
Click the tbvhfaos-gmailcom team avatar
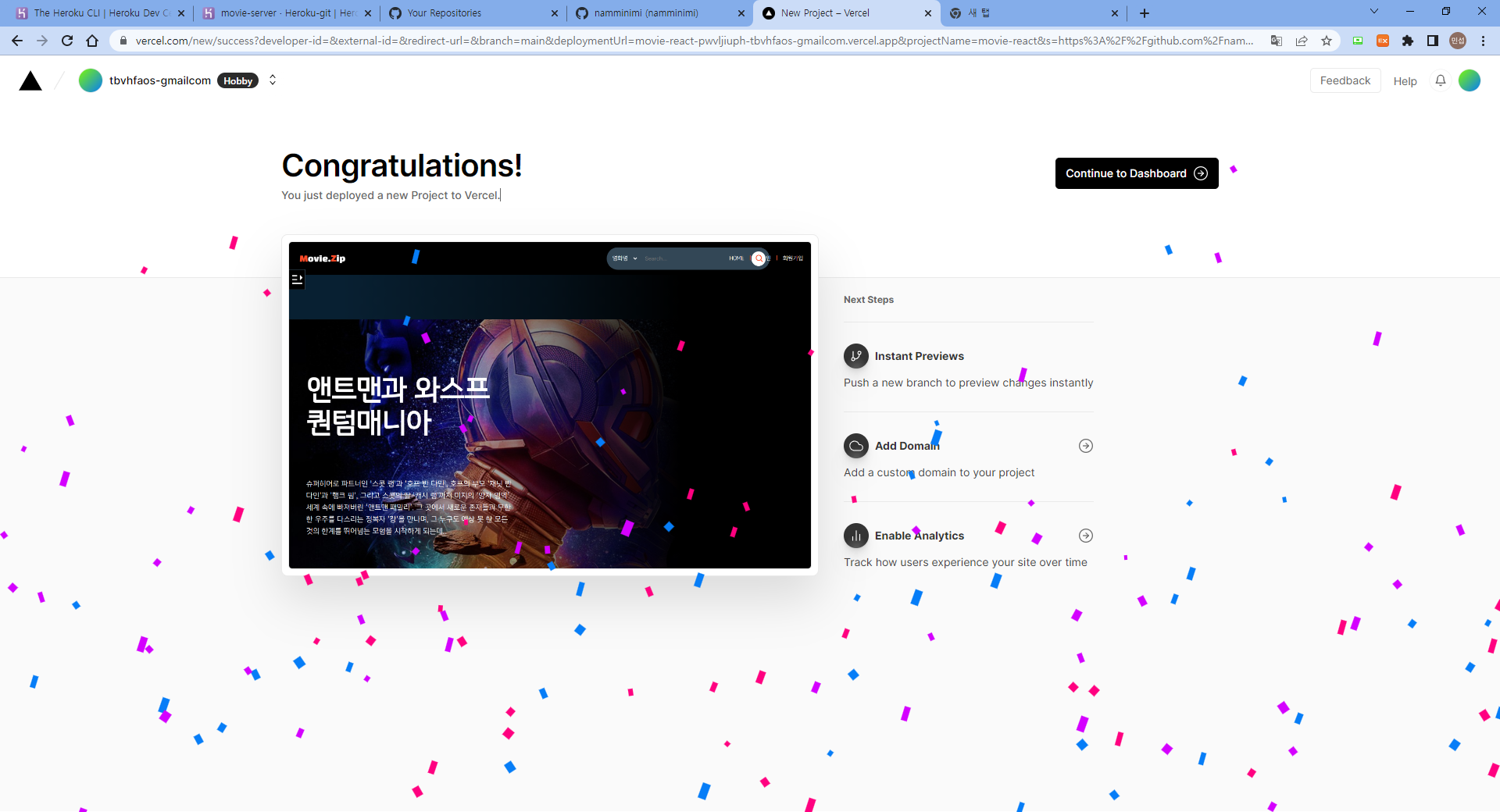(91, 80)
